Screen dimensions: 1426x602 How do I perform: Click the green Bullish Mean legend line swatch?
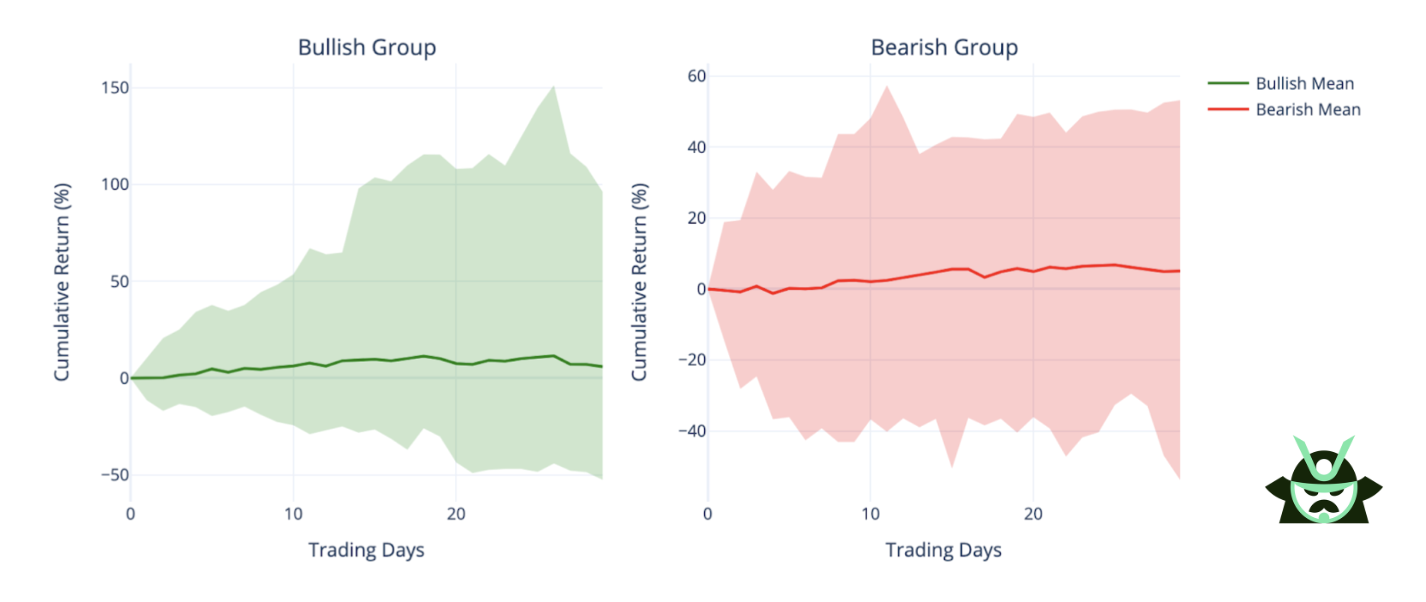(x=1229, y=84)
